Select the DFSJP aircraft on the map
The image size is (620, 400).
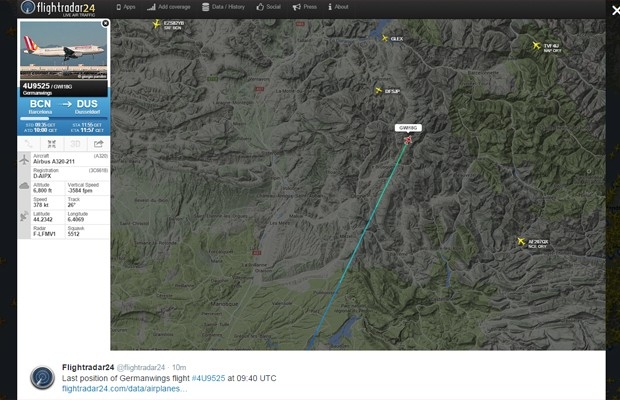coord(378,91)
